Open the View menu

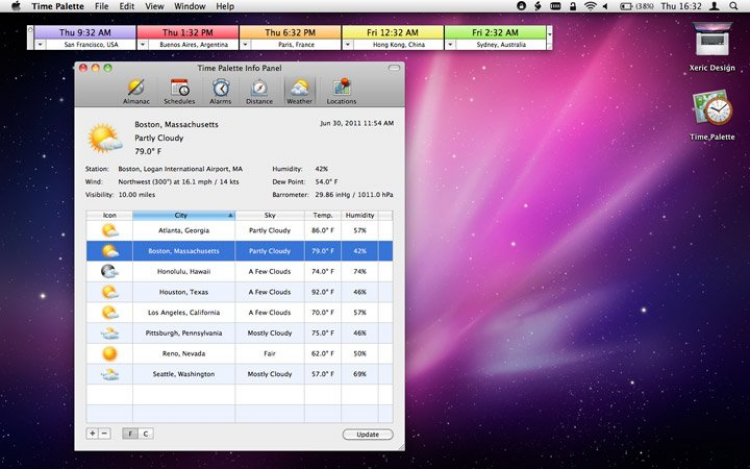tap(154, 6)
